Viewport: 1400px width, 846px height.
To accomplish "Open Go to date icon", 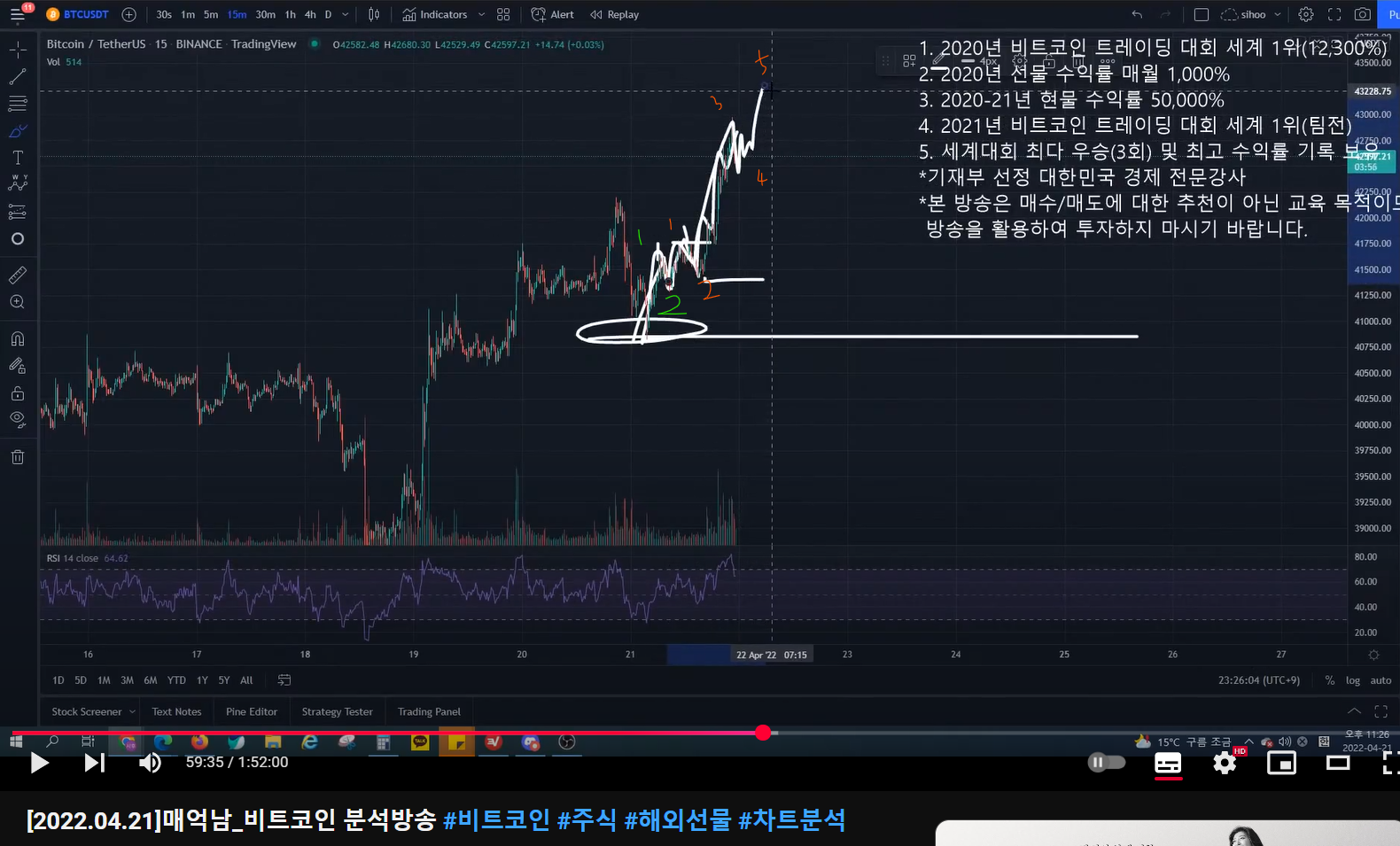I will point(284,680).
